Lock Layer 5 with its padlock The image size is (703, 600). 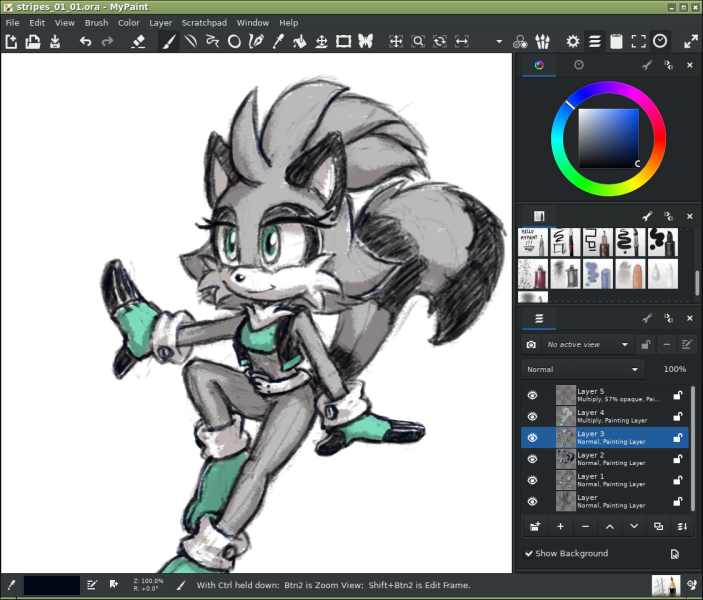tap(677, 395)
